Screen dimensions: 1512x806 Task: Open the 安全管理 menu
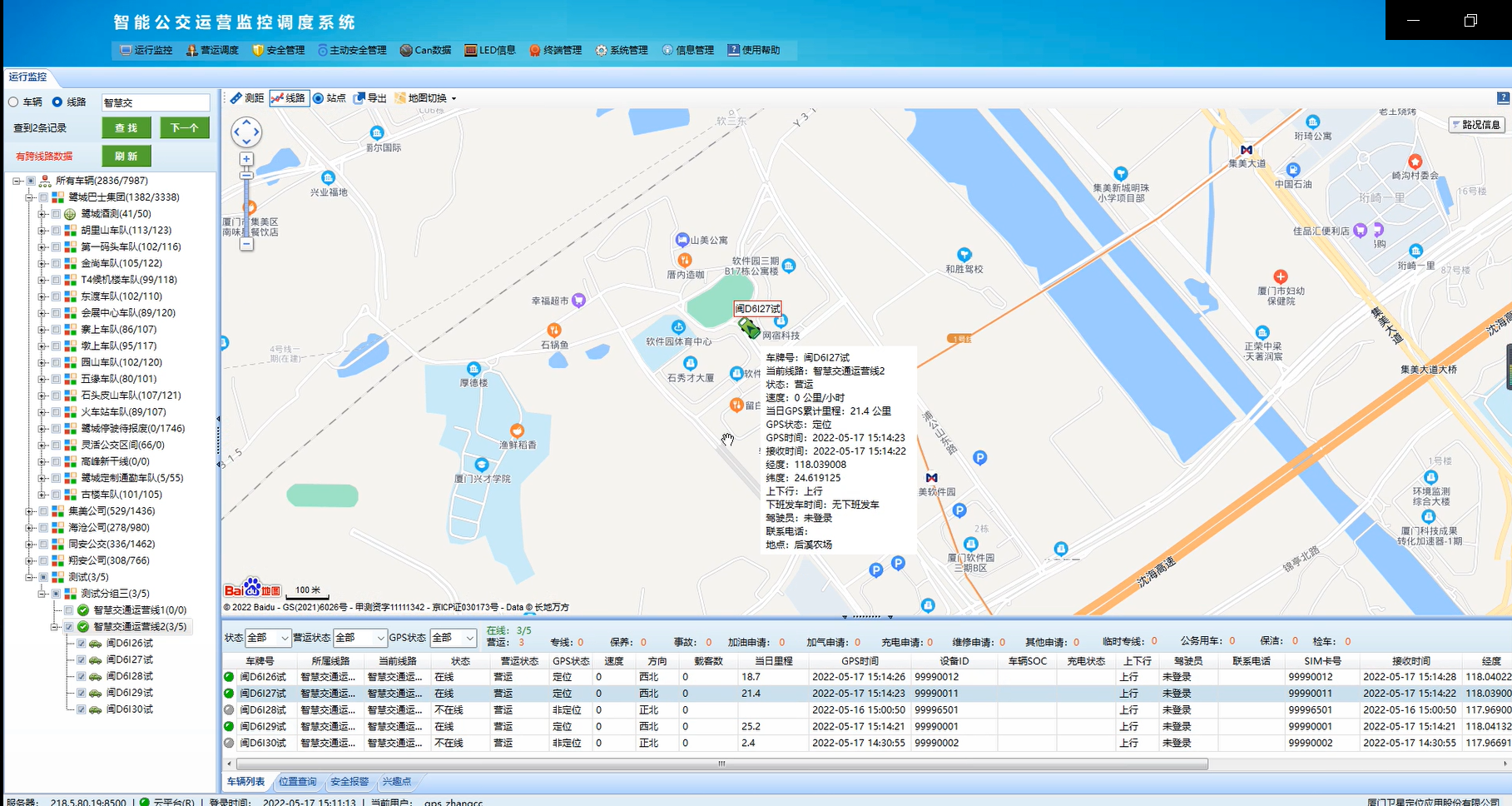click(279, 50)
